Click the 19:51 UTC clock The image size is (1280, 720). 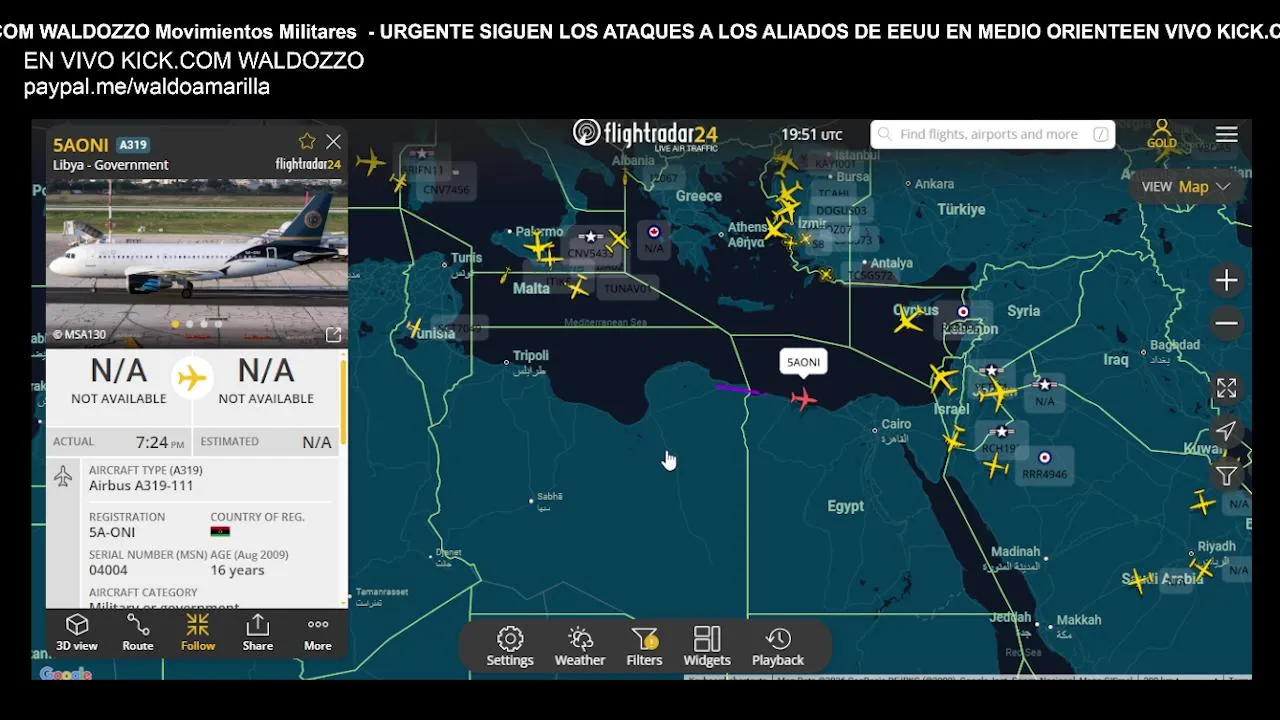point(812,134)
